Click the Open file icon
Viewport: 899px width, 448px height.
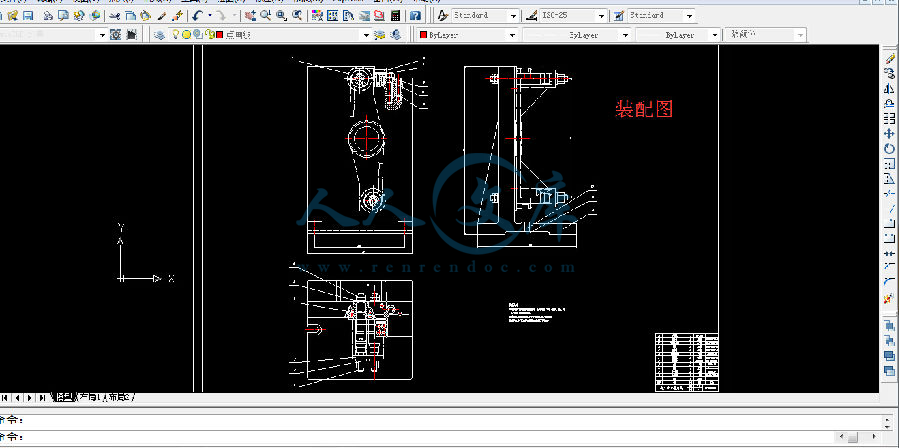[x=13, y=15]
